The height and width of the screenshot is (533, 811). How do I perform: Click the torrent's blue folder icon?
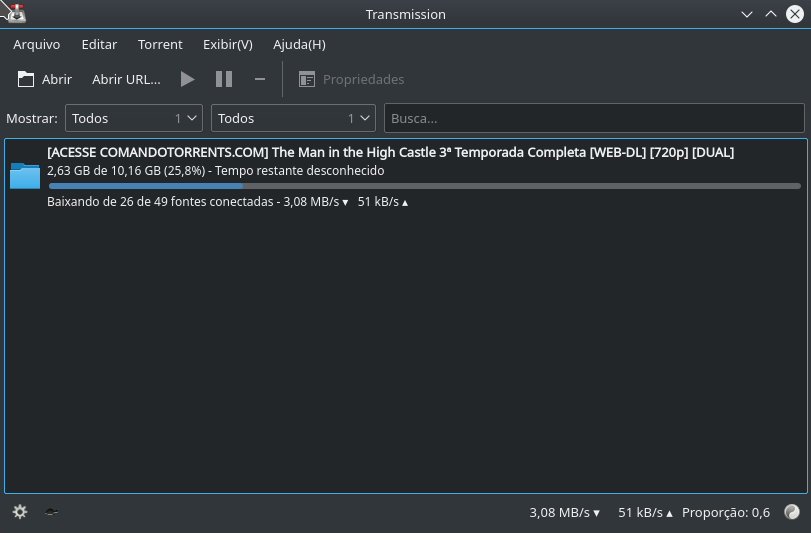coord(25,176)
